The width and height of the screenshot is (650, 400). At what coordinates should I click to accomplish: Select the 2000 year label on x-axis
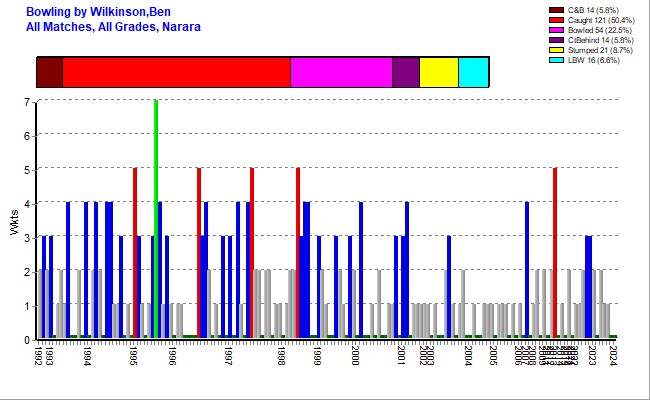click(356, 356)
